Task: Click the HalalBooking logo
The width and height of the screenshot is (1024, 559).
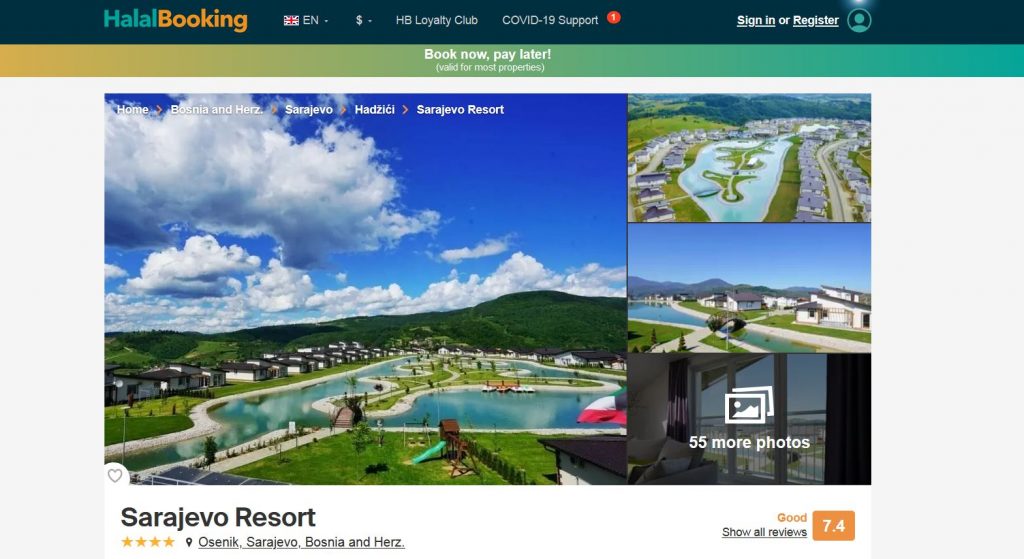Action: pos(176,20)
